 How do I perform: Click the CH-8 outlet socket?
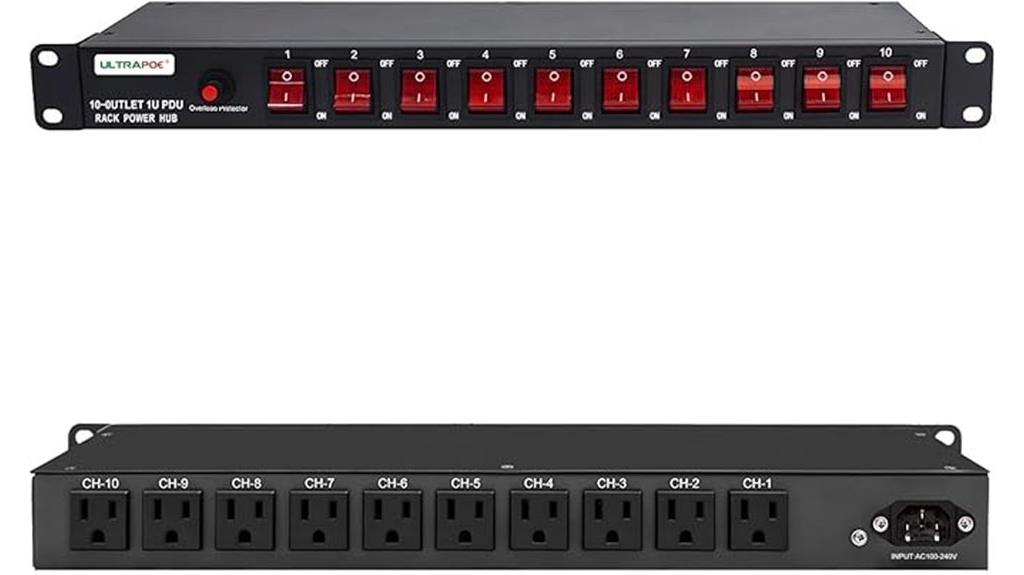click(246, 521)
